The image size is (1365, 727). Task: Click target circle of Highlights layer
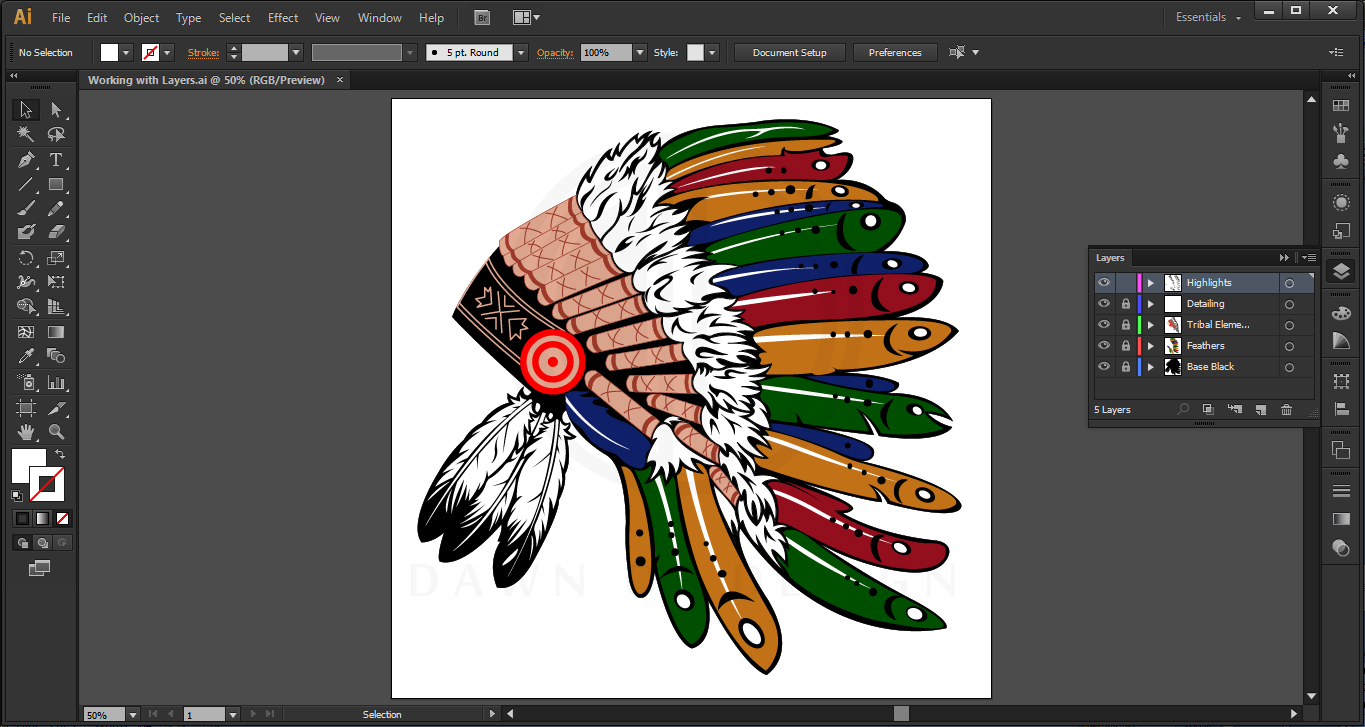[1289, 284]
